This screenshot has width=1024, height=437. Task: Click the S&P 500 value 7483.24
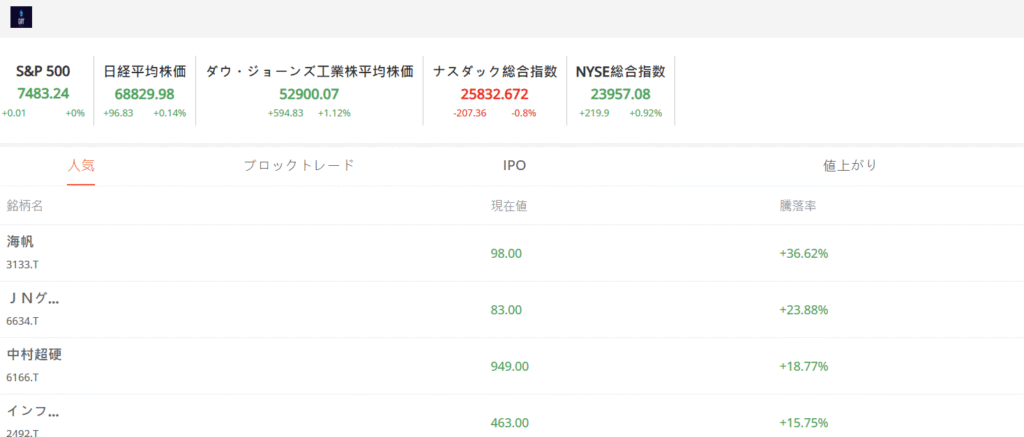43,93
